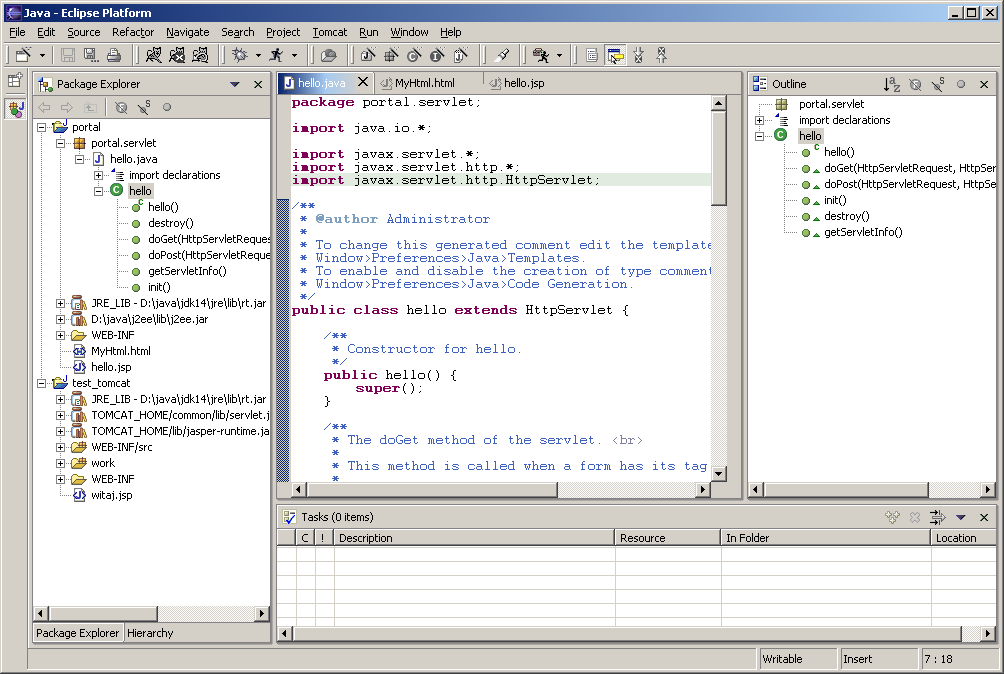Click the third Tomcat cat toolbar icon

(200, 55)
